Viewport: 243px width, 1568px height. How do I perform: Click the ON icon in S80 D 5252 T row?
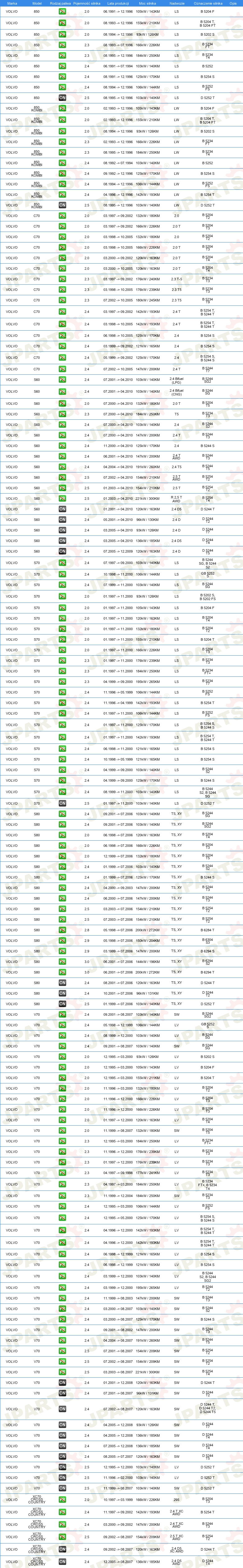point(62,1004)
